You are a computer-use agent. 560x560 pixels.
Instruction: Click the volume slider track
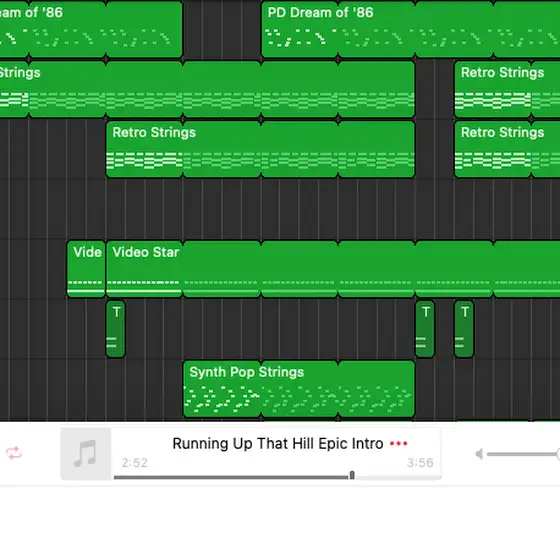click(x=522, y=454)
